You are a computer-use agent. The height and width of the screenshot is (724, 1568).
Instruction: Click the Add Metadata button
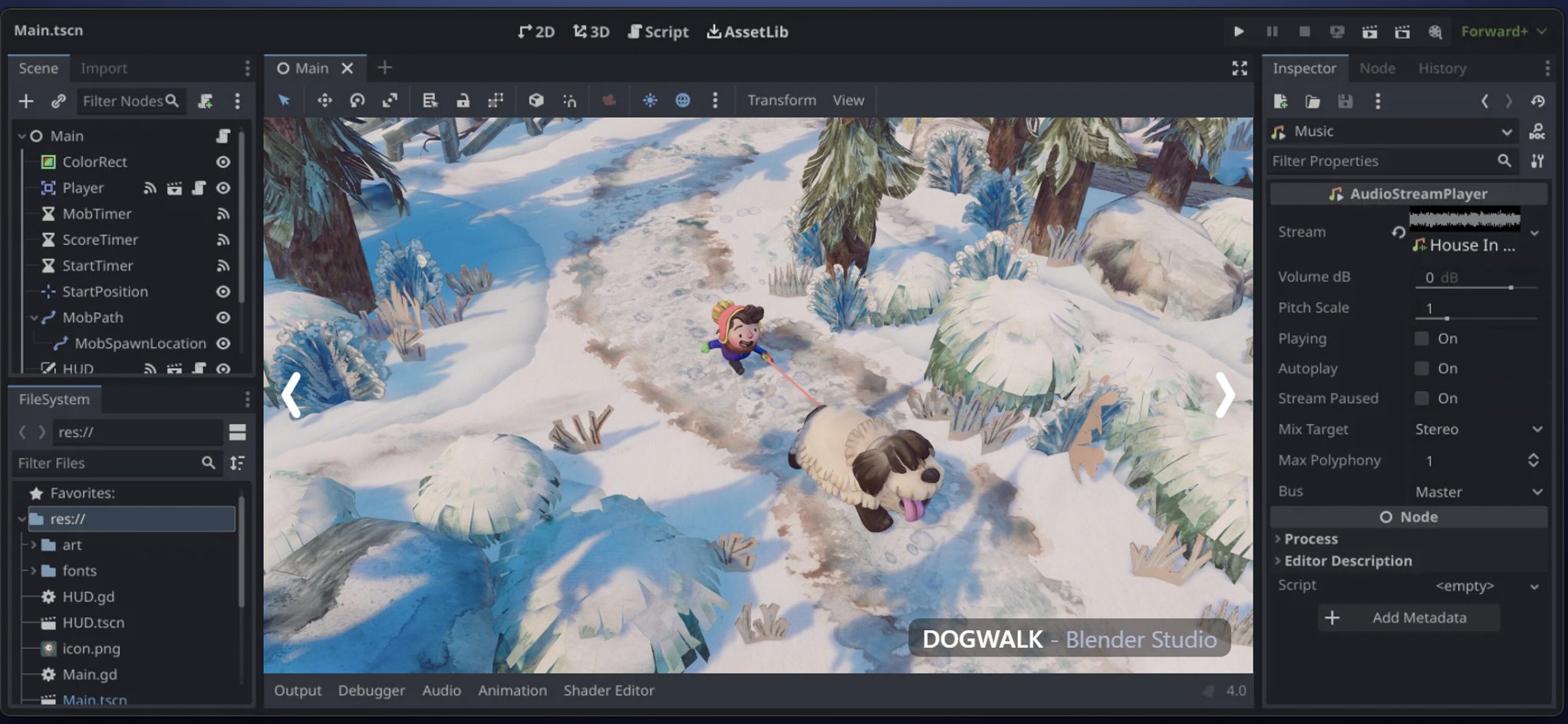pyautogui.click(x=1408, y=618)
